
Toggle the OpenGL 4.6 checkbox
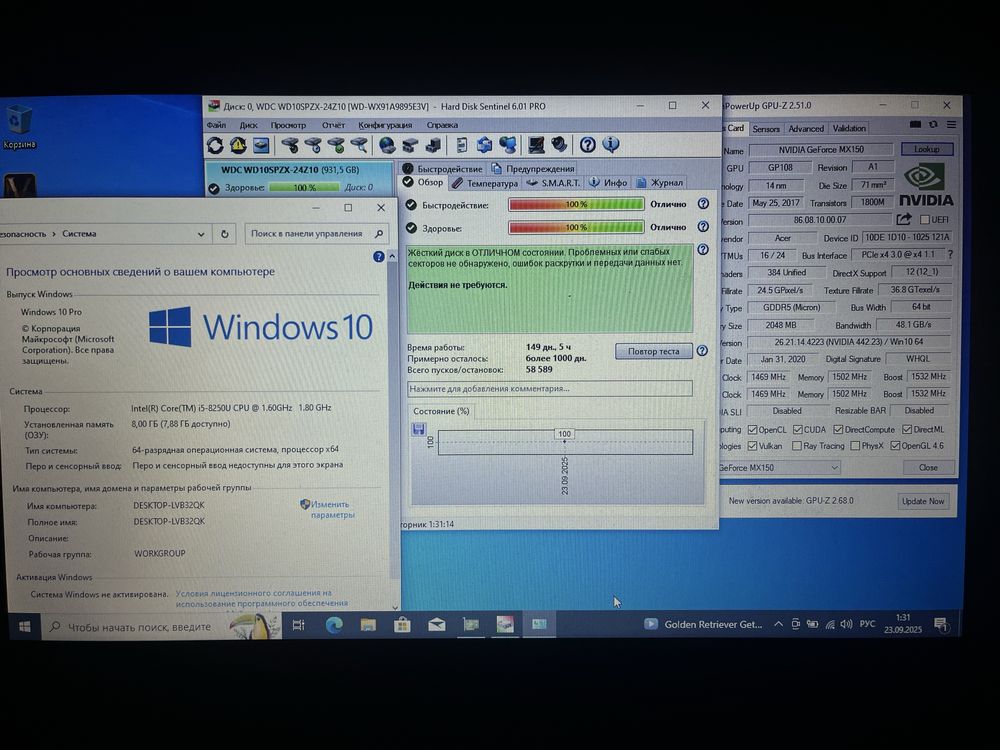click(x=895, y=446)
